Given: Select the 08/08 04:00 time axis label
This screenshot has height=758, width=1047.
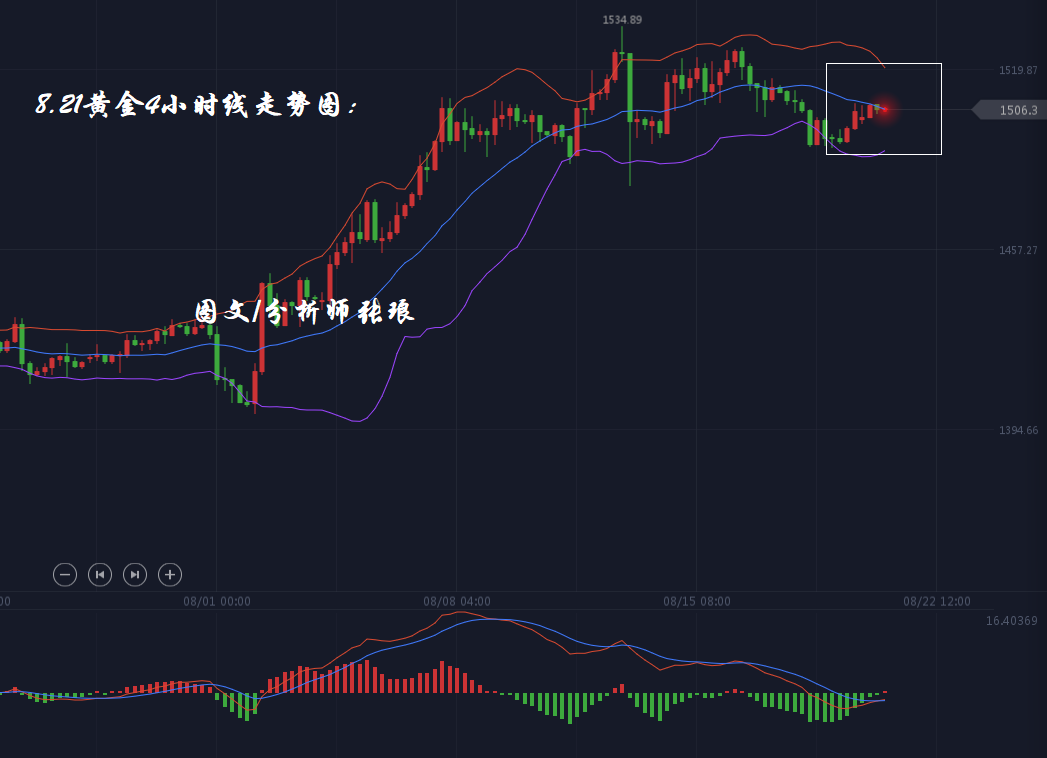Looking at the screenshot, I should click(x=457, y=602).
